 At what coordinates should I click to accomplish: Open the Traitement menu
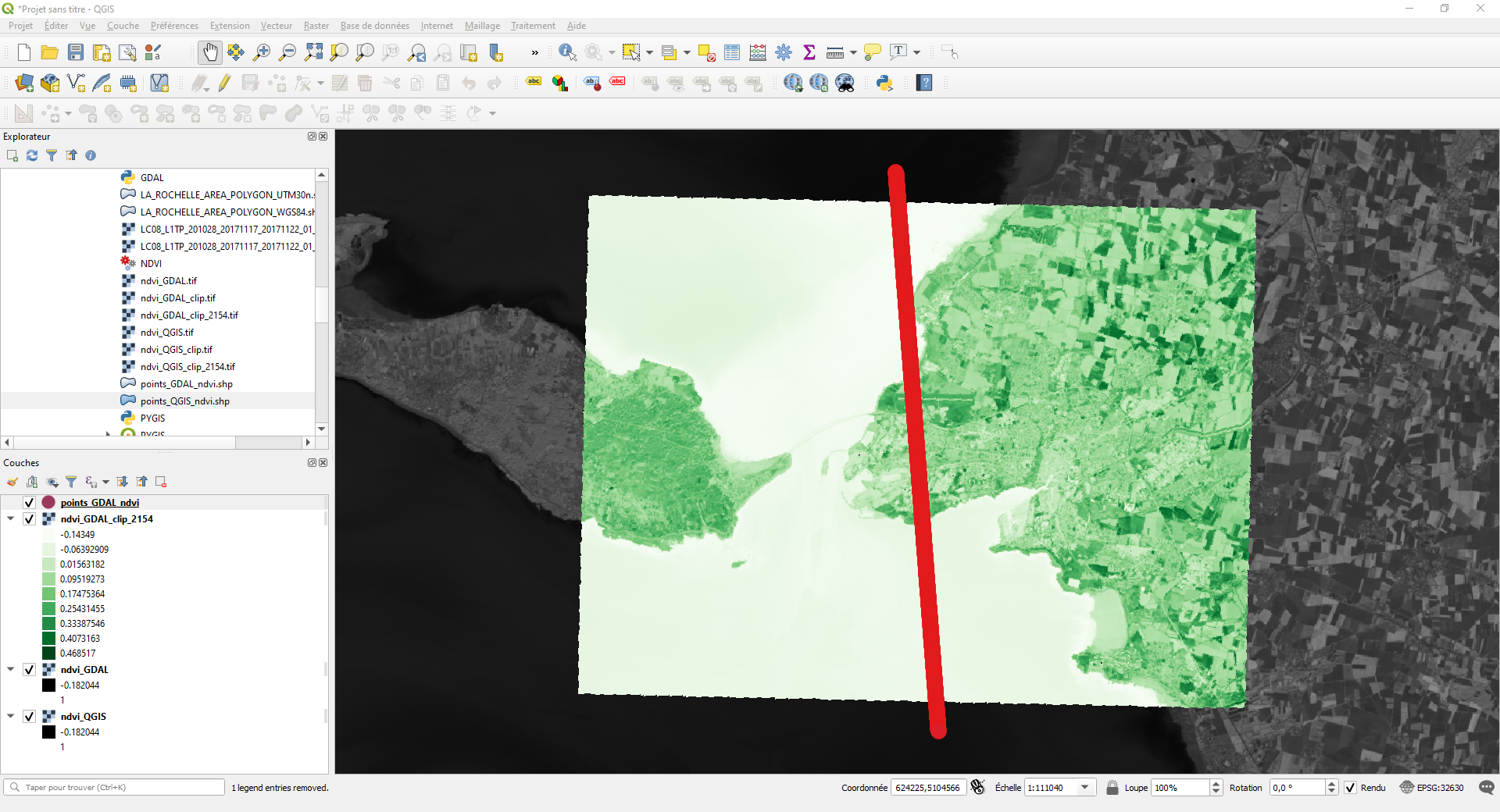click(x=533, y=26)
